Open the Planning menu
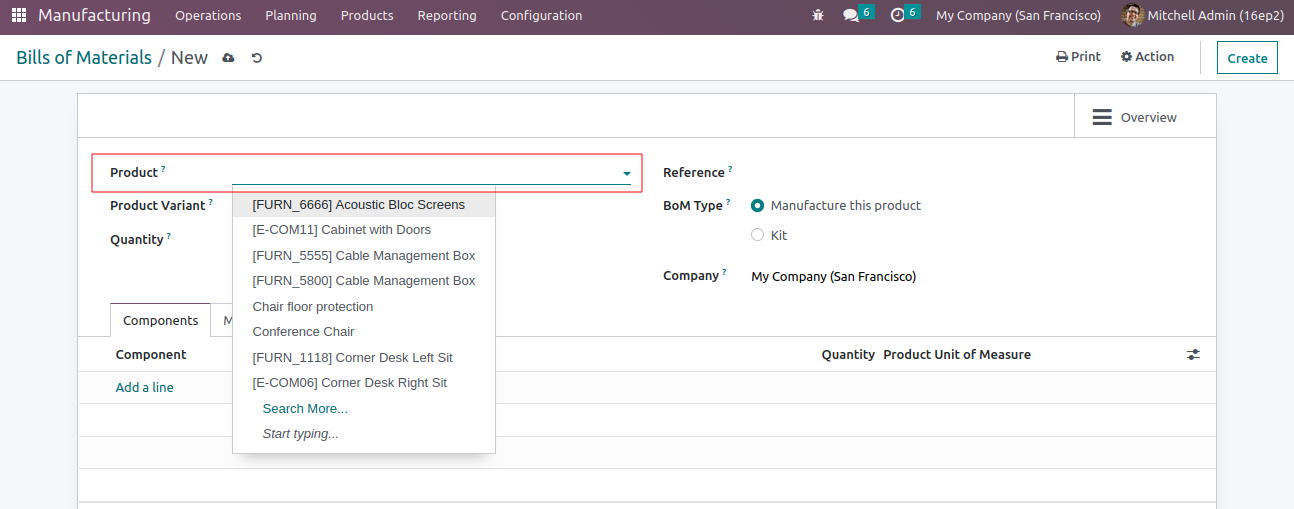Image resolution: width=1294 pixels, height=509 pixels. click(290, 16)
